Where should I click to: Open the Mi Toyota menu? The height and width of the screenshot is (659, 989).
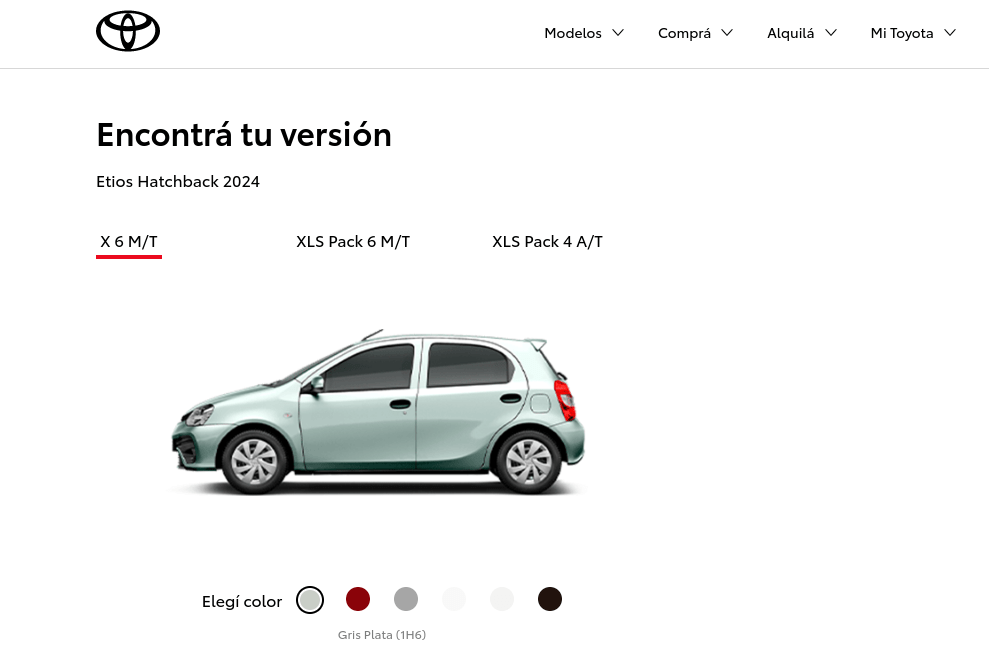pos(902,33)
